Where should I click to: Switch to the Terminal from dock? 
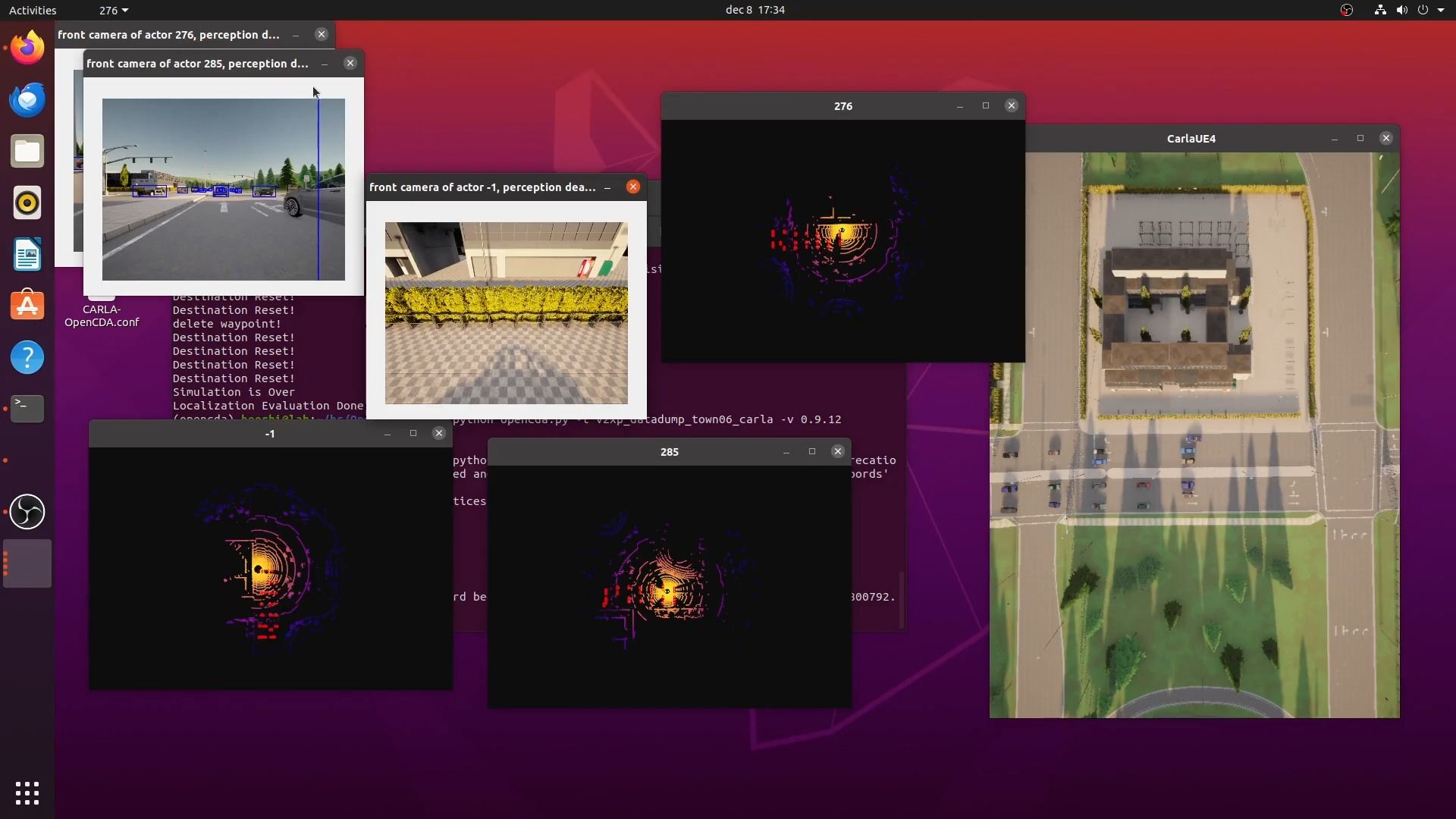coord(27,409)
